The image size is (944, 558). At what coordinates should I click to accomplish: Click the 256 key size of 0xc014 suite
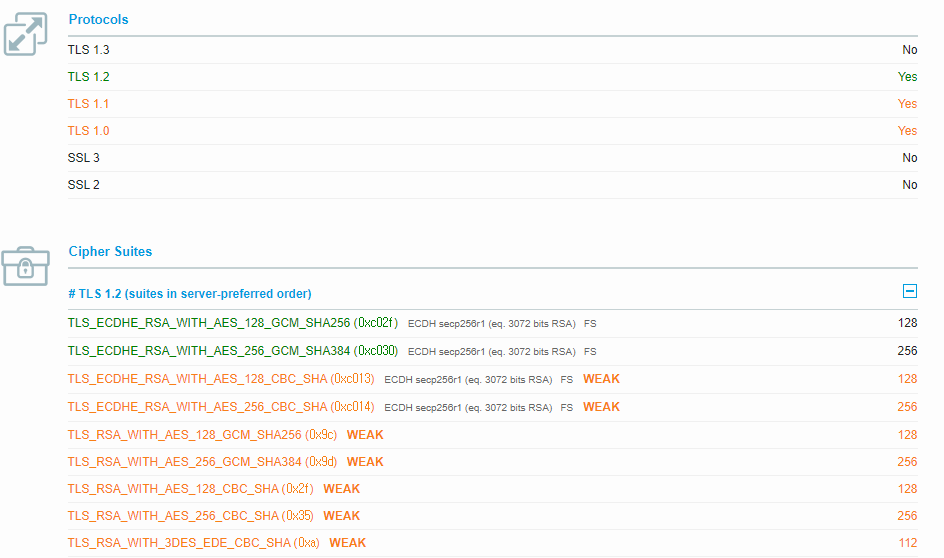click(x=907, y=407)
